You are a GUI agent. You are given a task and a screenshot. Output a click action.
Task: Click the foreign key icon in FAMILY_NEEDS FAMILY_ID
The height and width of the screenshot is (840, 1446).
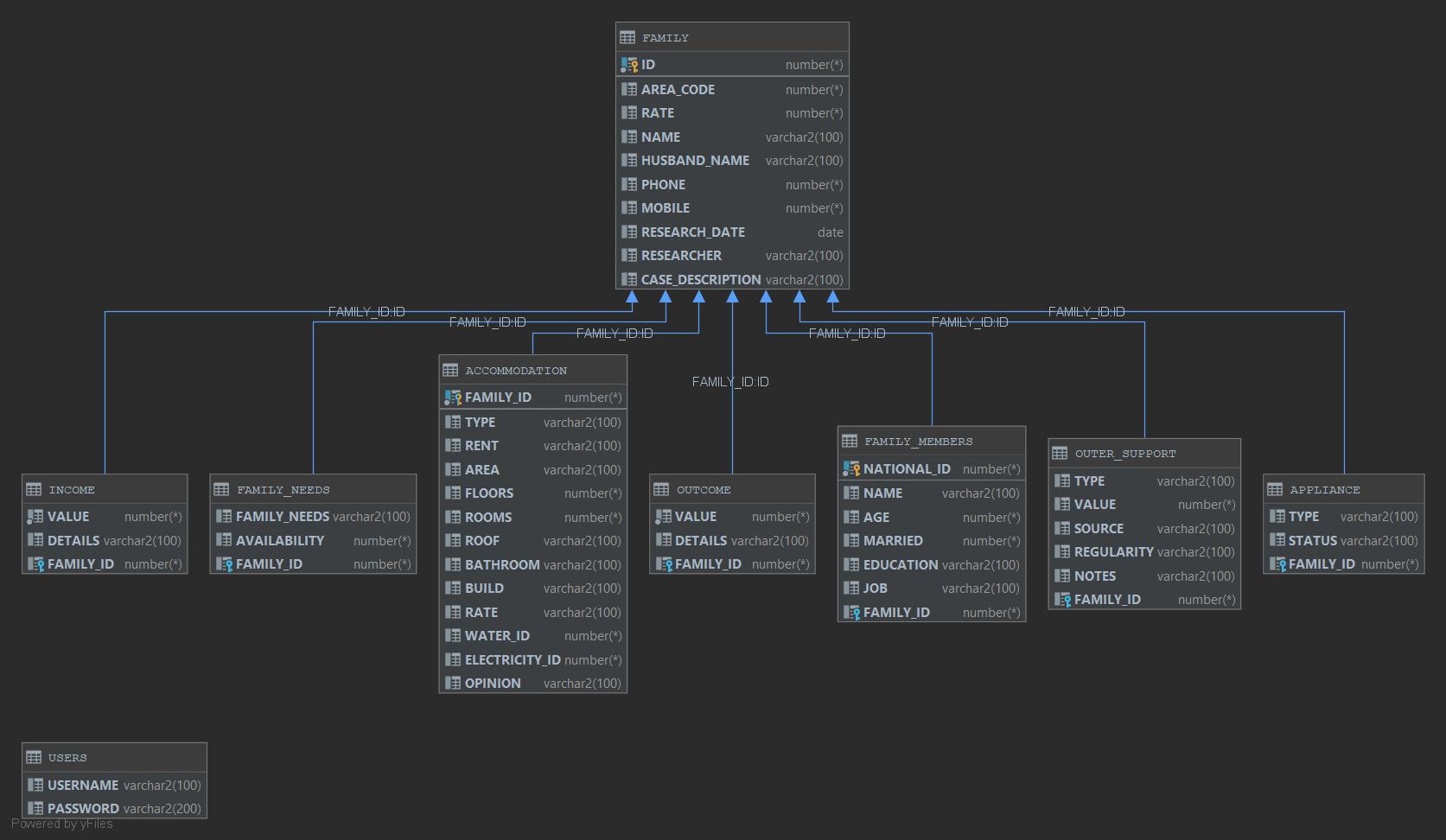(224, 564)
